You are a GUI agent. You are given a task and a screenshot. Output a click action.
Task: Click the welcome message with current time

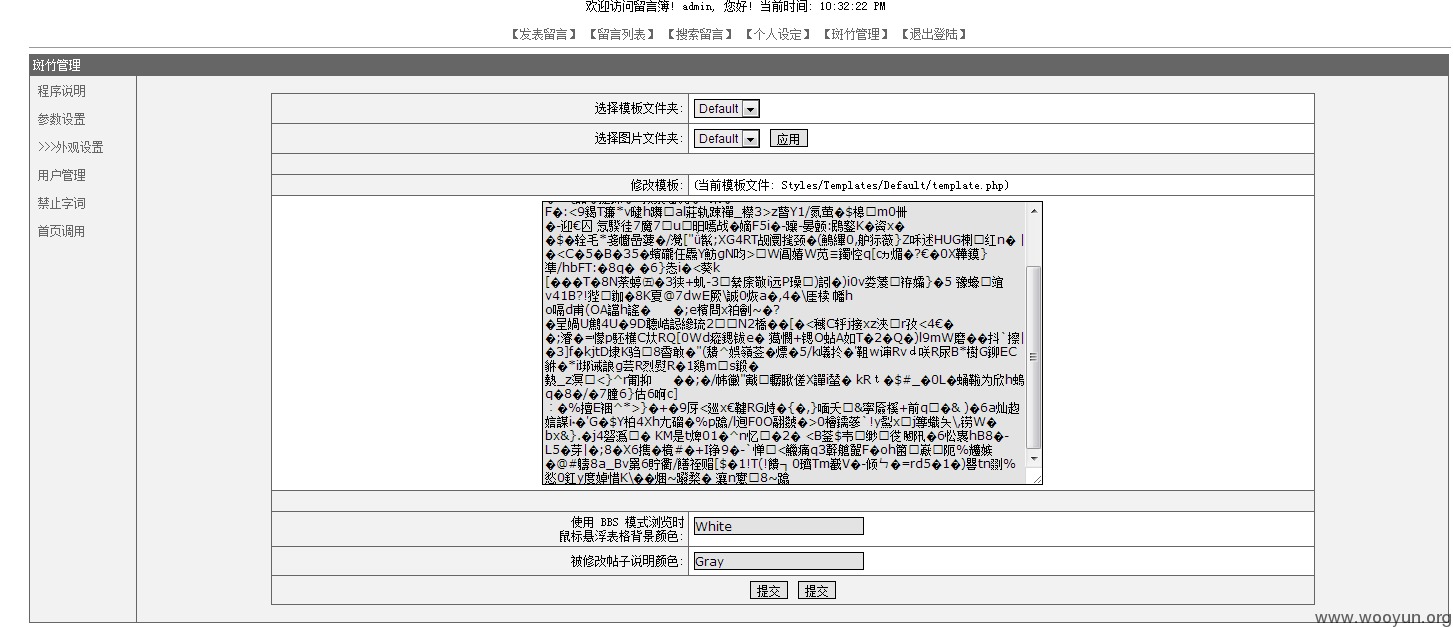tap(735, 7)
